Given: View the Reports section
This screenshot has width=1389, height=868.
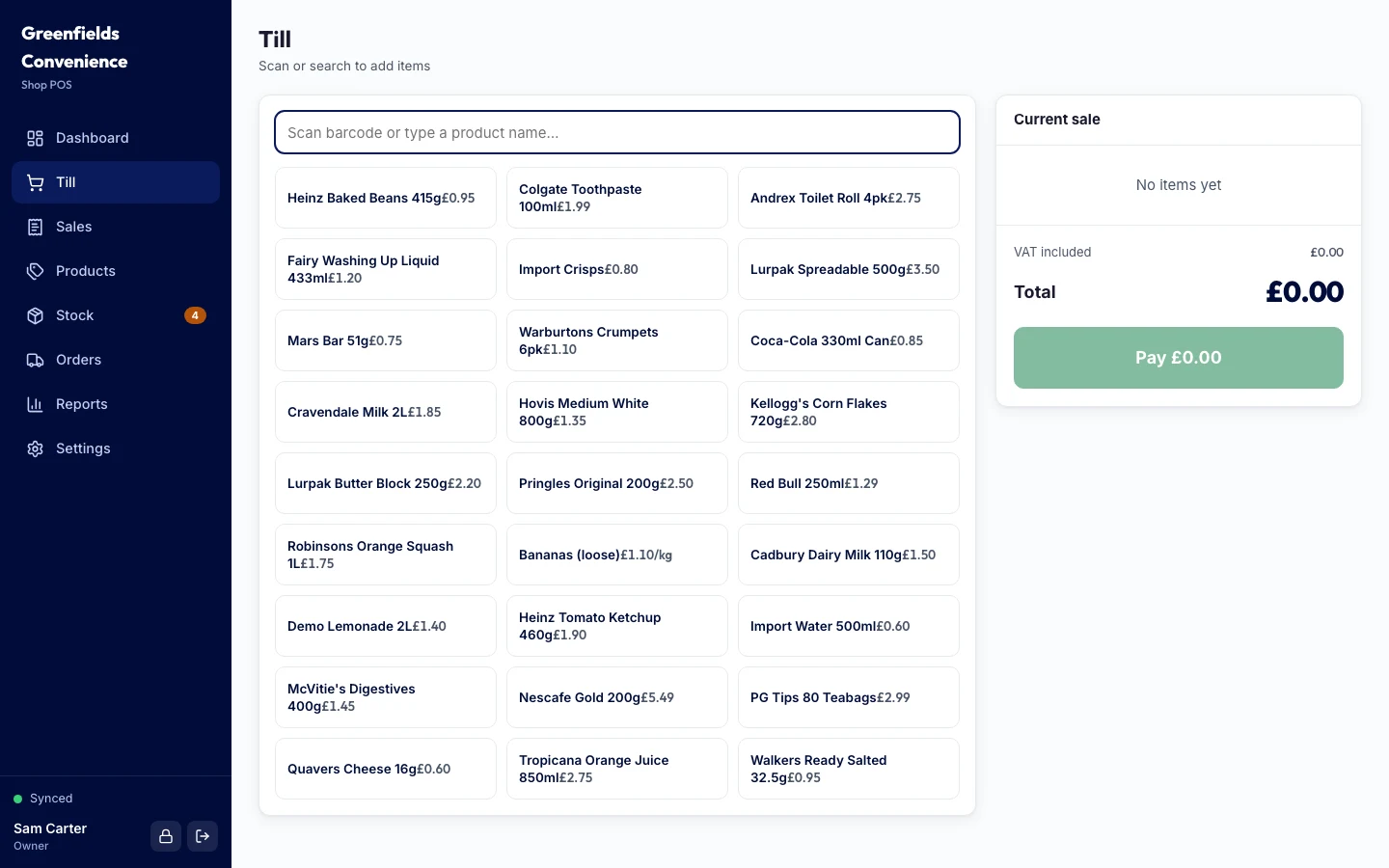Looking at the screenshot, I should click(116, 404).
